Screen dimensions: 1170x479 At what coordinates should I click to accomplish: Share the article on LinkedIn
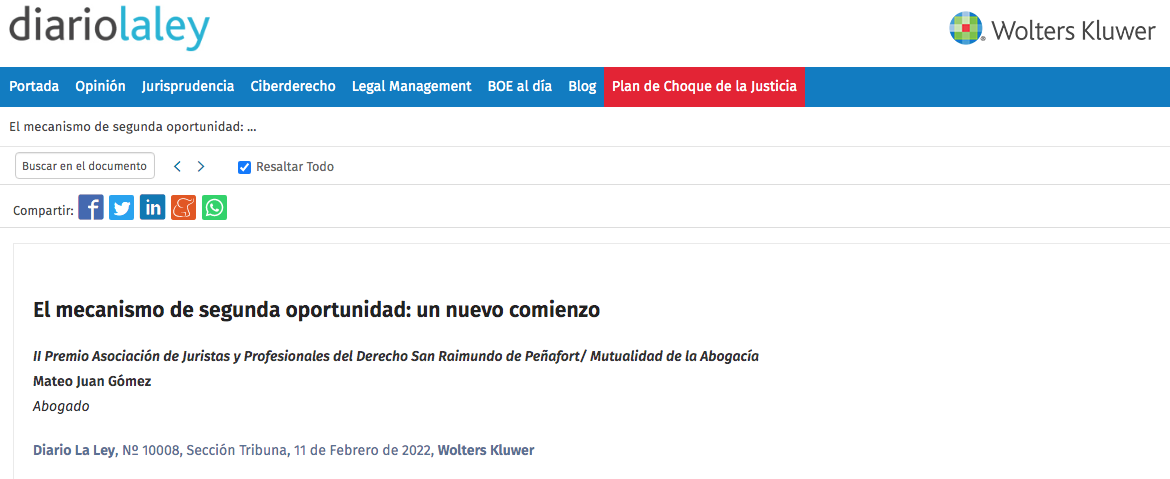point(152,207)
